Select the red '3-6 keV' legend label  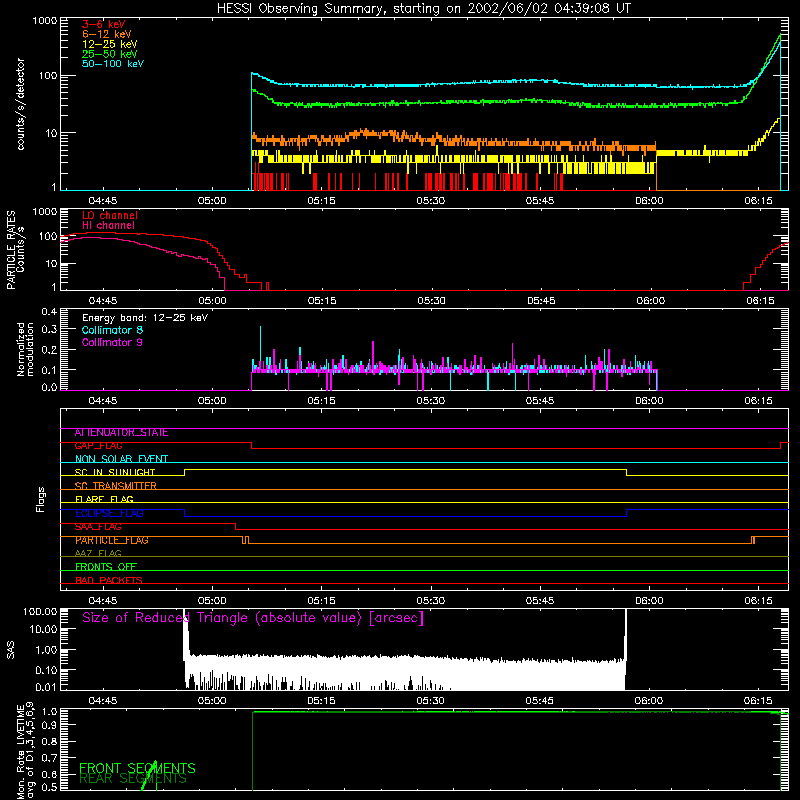[103, 24]
